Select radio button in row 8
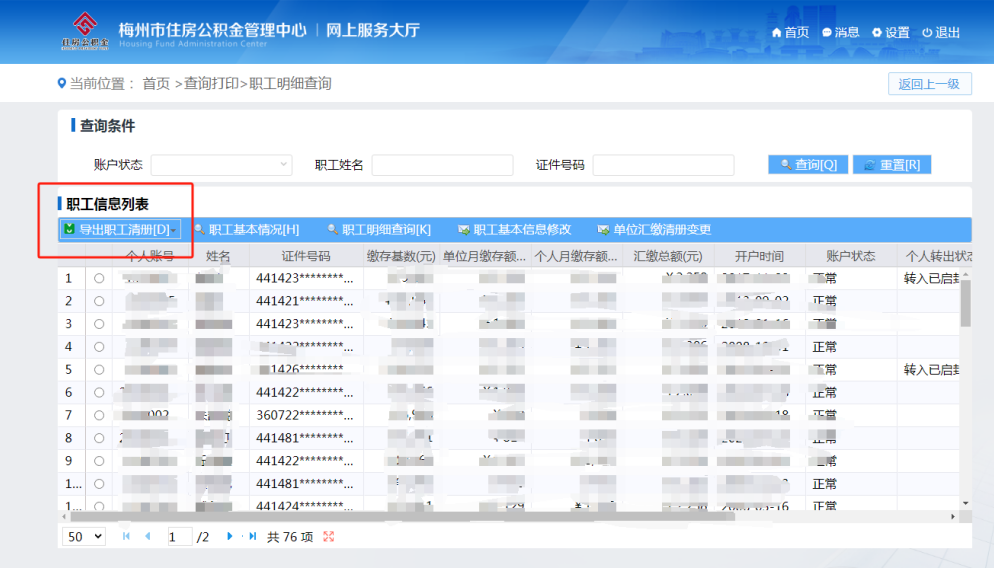This screenshot has height=570, width=994. [x=99, y=438]
